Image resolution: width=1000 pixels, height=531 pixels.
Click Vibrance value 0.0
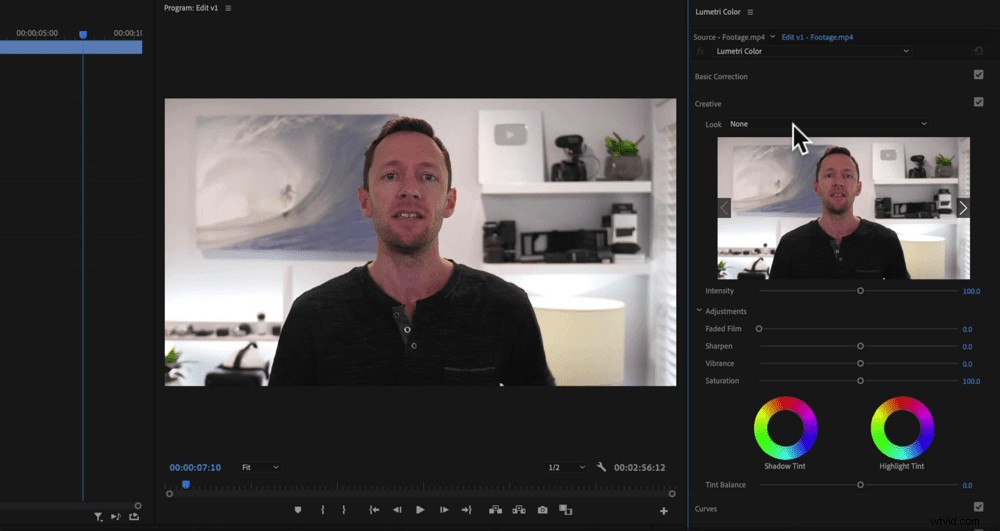pos(967,364)
